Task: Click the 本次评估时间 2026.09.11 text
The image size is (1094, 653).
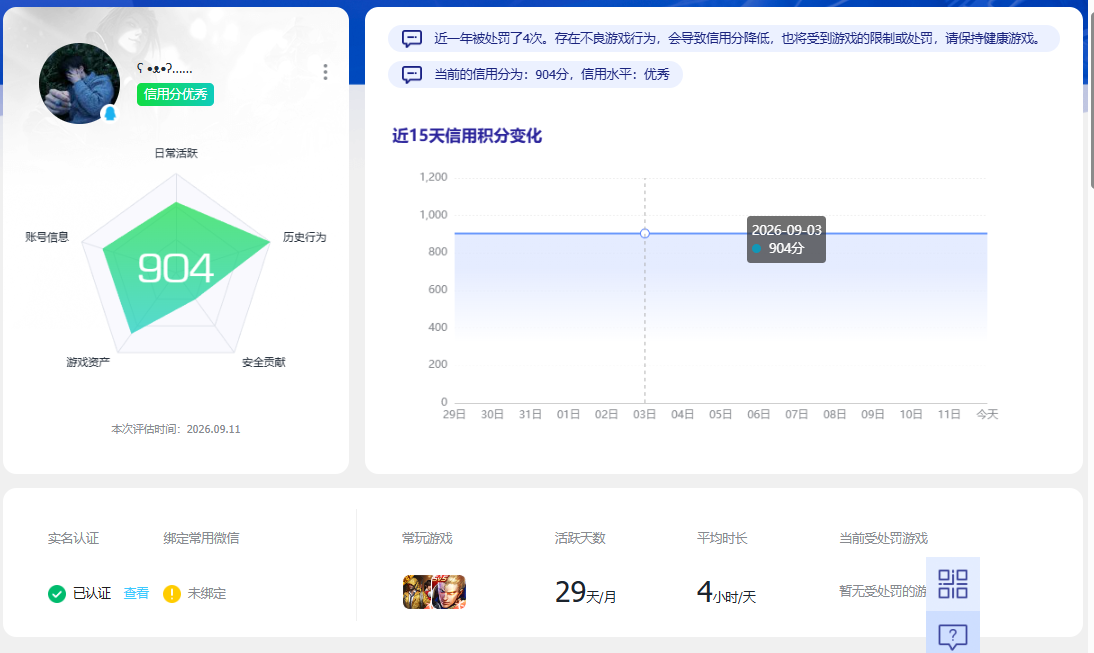Action: point(176,429)
